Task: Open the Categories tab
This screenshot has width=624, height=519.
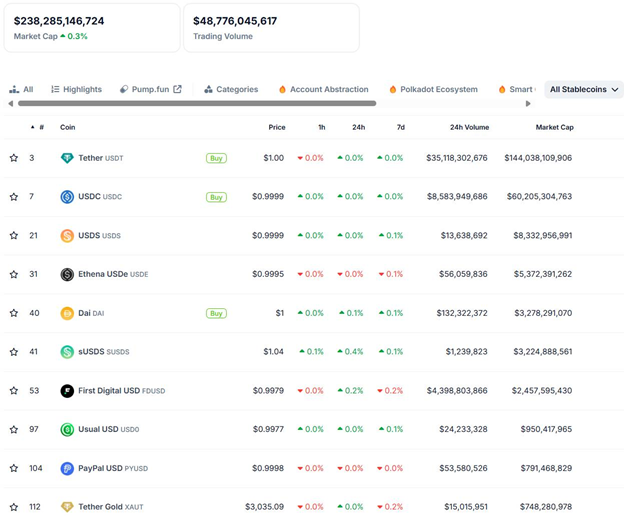Action: coord(231,89)
